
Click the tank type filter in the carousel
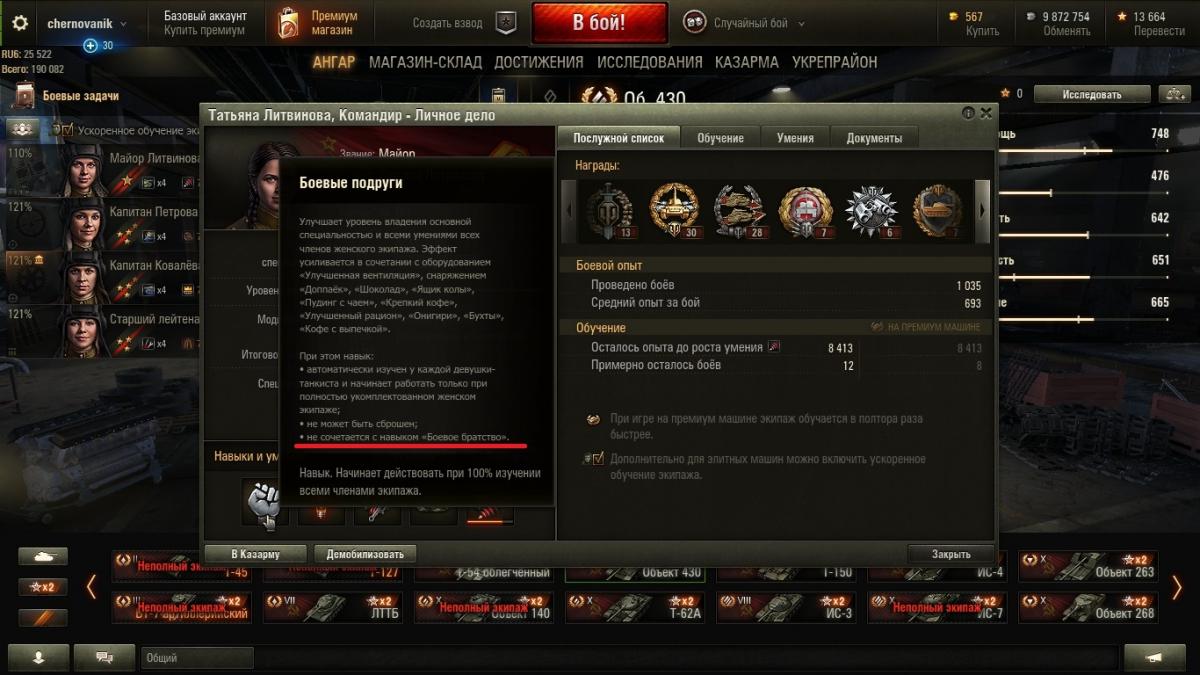pos(43,557)
